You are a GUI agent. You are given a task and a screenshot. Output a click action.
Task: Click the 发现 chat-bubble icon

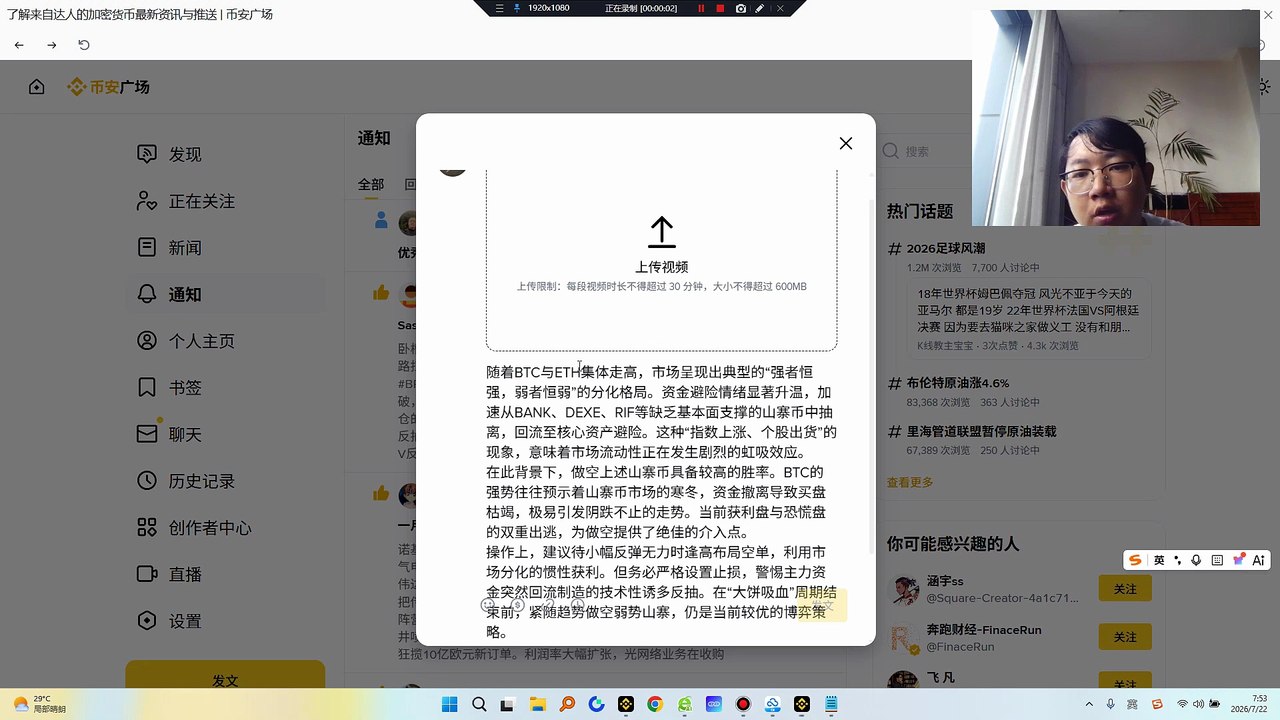click(x=147, y=154)
